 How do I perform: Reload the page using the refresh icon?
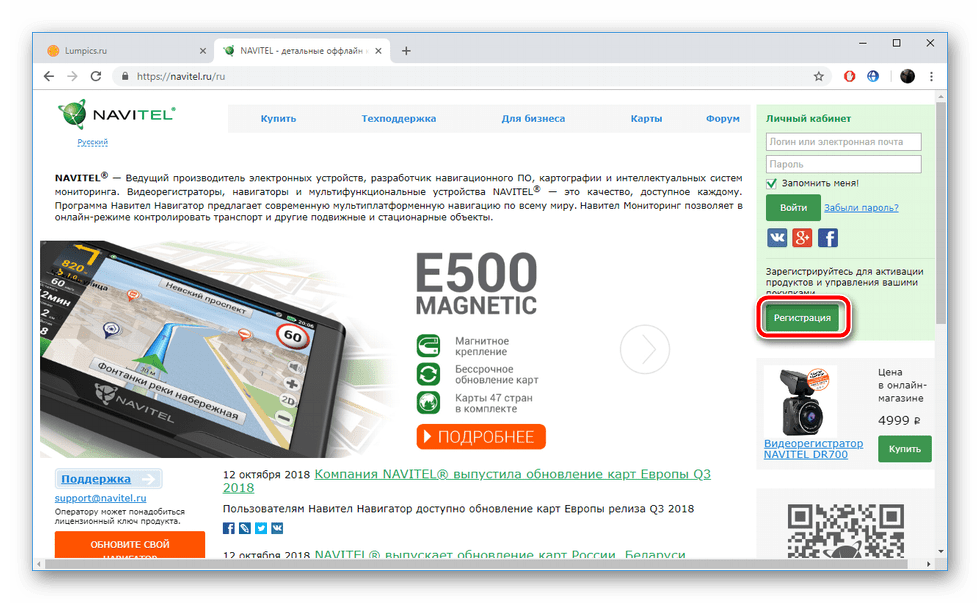pyautogui.click(x=97, y=76)
